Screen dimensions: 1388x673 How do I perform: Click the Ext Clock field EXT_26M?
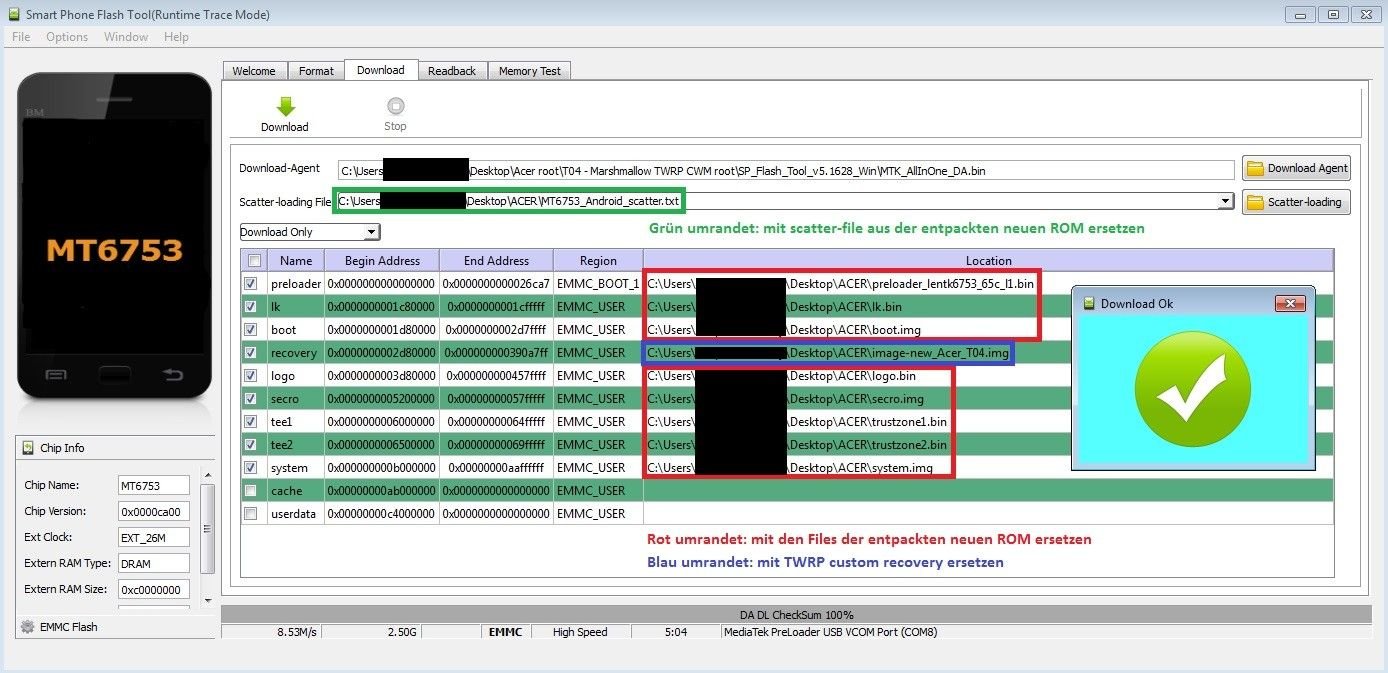coord(153,537)
